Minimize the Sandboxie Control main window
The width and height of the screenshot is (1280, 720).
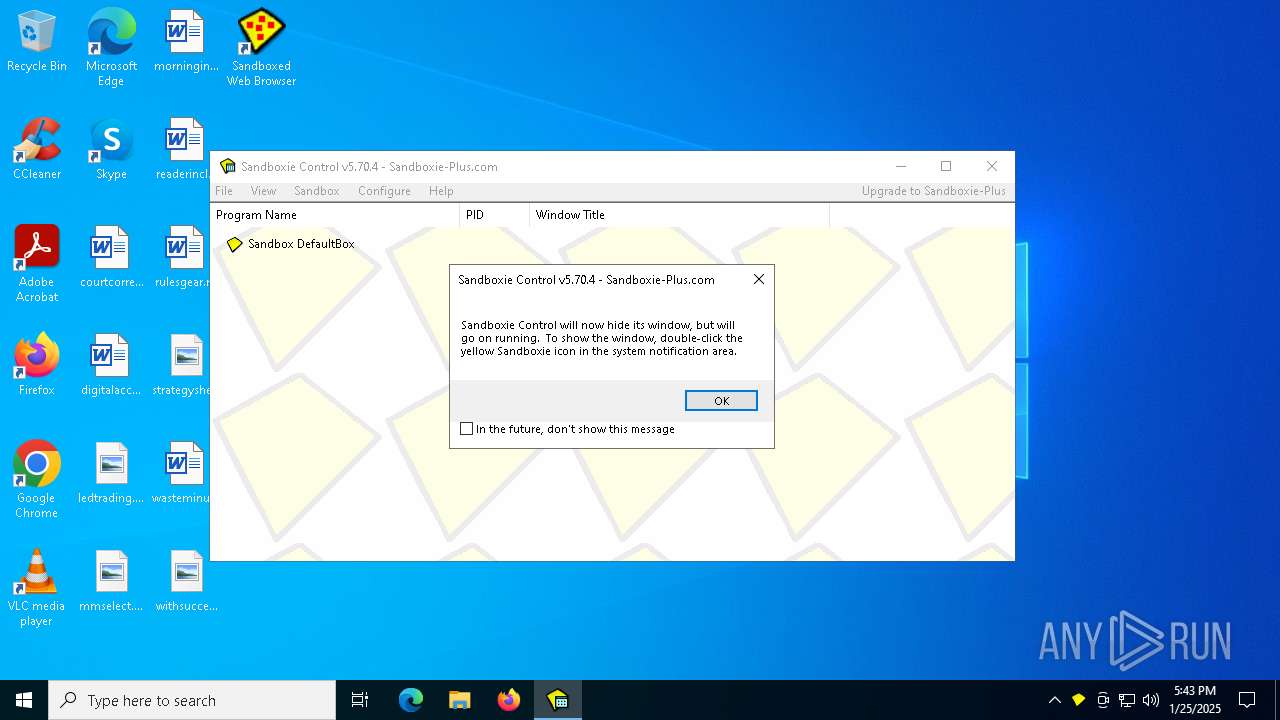(x=901, y=167)
